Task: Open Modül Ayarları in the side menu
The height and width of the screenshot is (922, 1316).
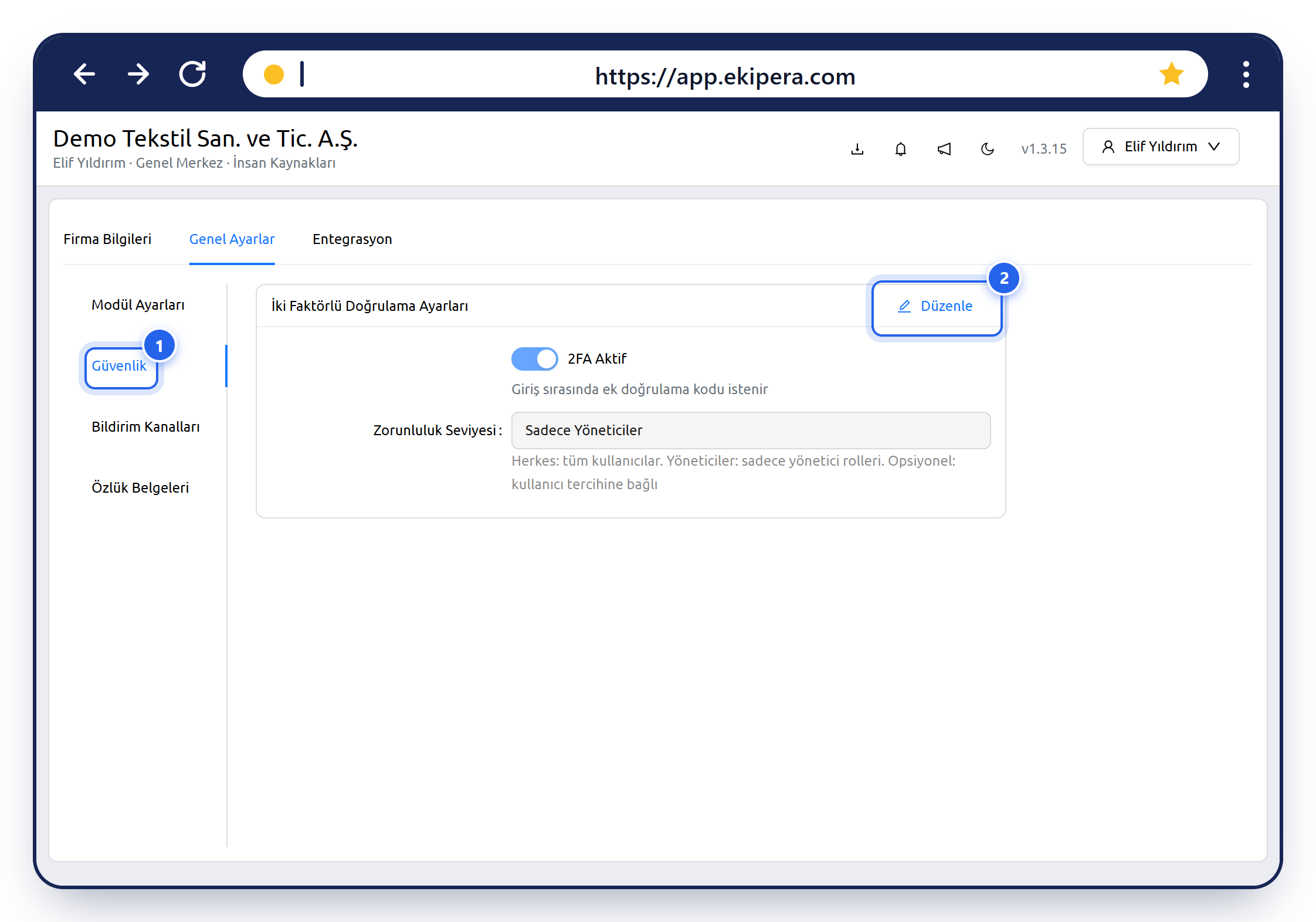Action: click(x=138, y=304)
